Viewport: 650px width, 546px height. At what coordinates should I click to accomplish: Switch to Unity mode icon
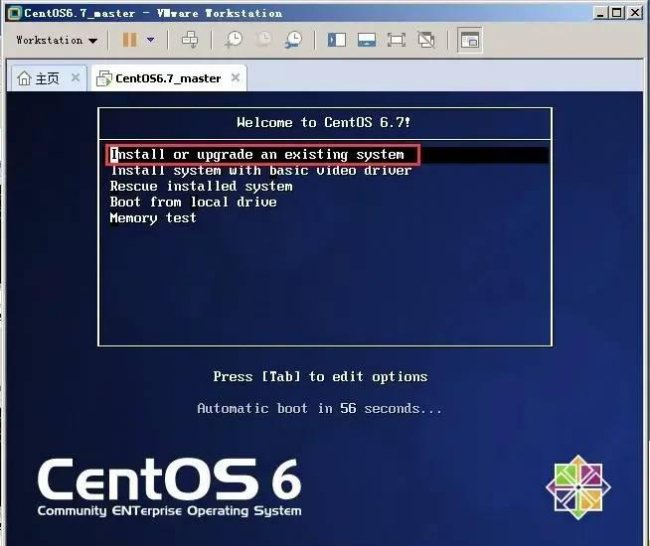(x=426, y=40)
